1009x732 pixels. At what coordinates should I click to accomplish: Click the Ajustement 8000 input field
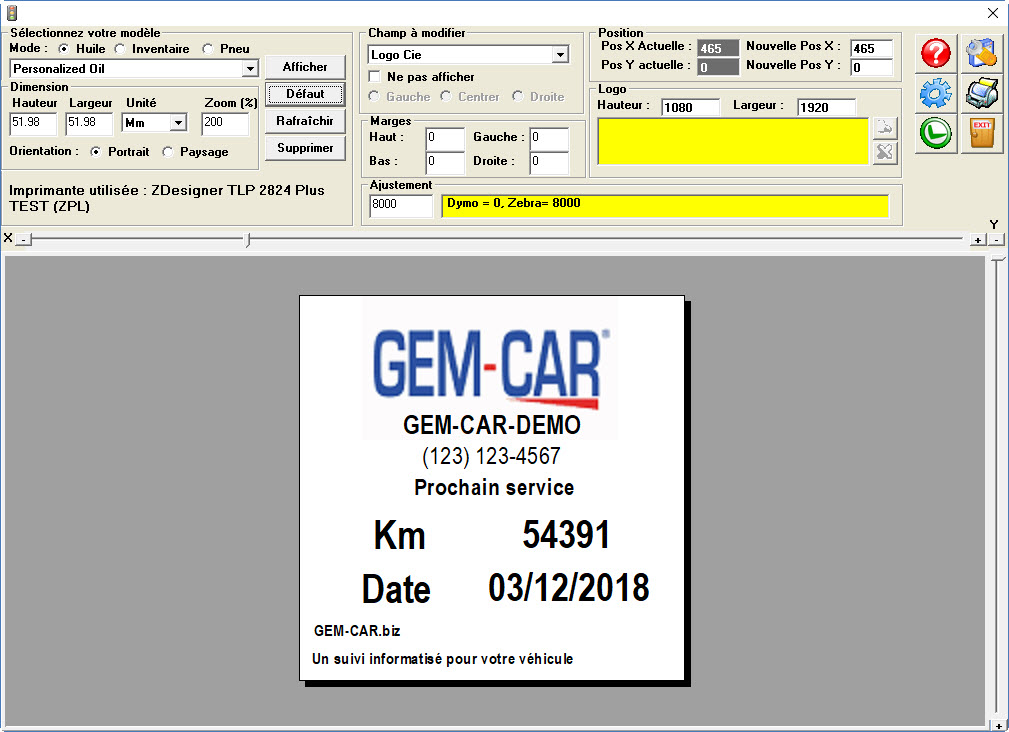tap(401, 206)
